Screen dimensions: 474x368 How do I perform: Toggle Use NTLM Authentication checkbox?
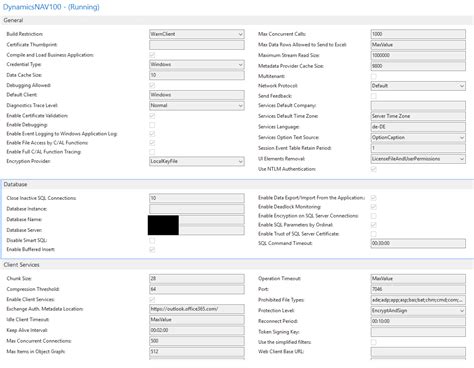(374, 169)
